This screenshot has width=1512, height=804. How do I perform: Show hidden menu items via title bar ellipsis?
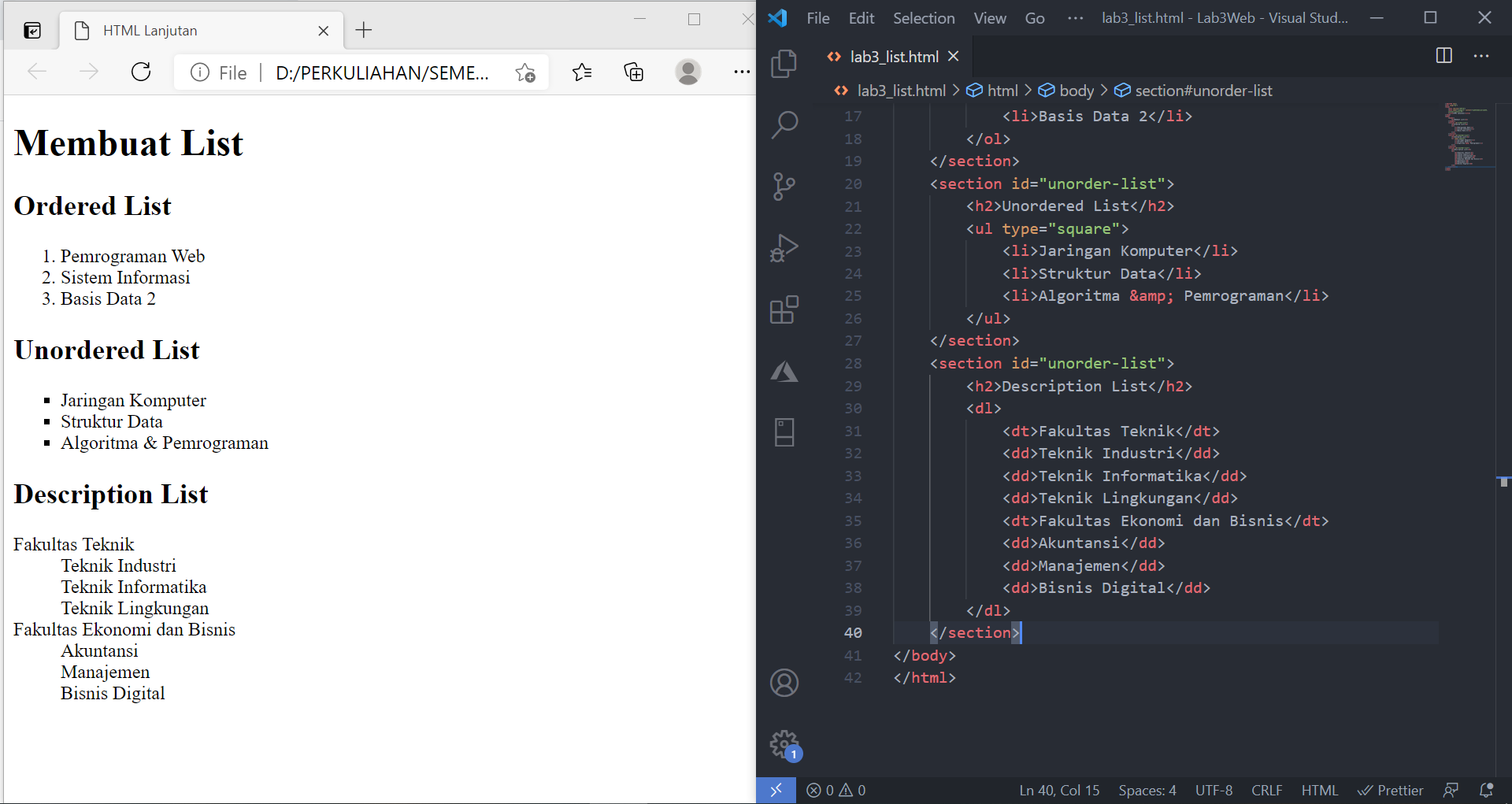pyautogui.click(x=1076, y=18)
